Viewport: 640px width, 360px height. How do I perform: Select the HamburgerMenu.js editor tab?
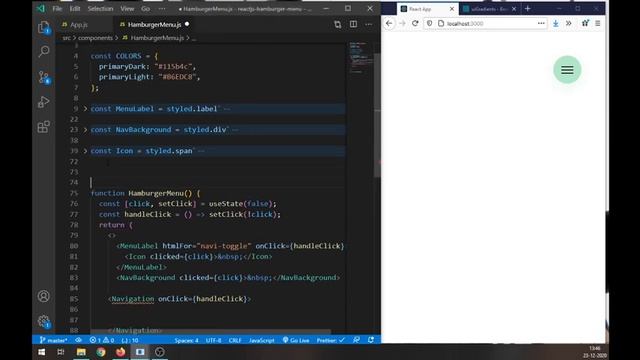point(154,24)
